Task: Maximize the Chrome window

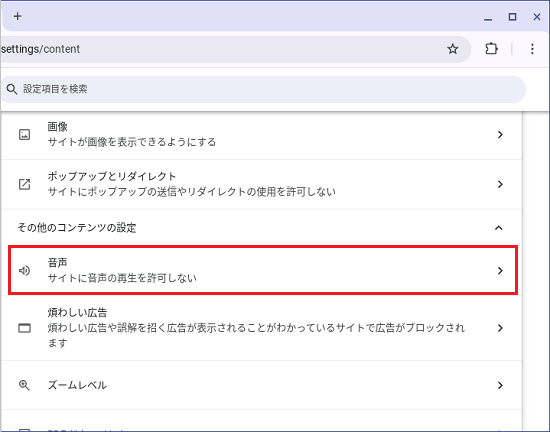Action: 512,16
